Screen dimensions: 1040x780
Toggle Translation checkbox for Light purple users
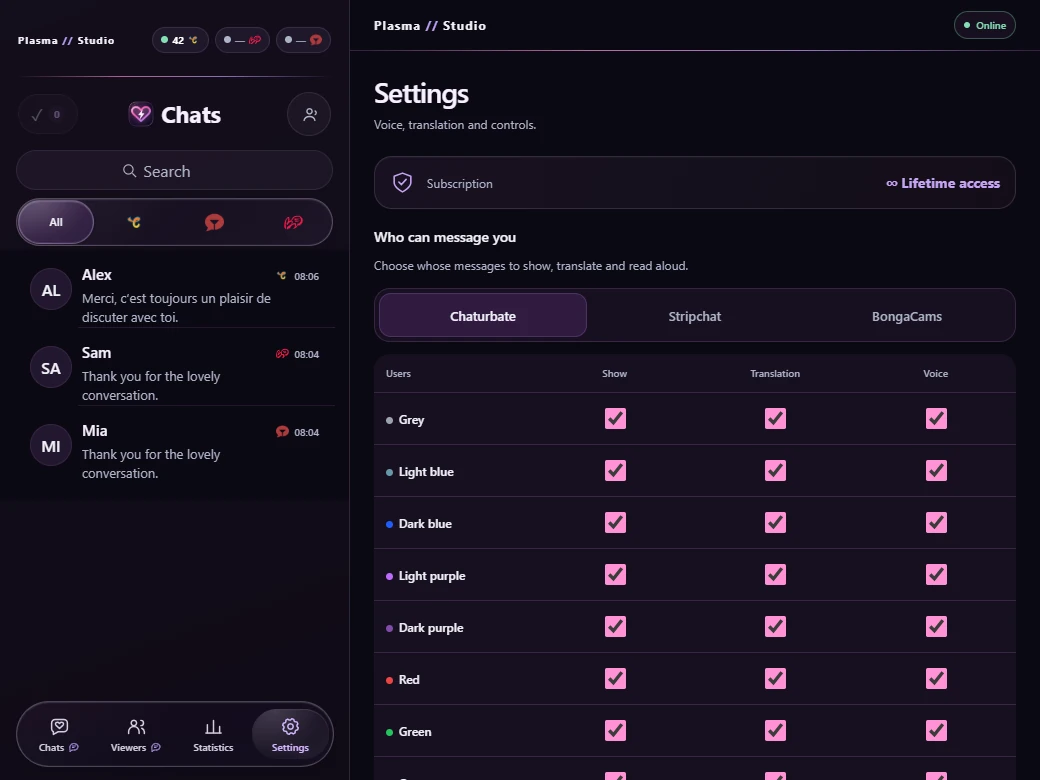click(x=775, y=574)
